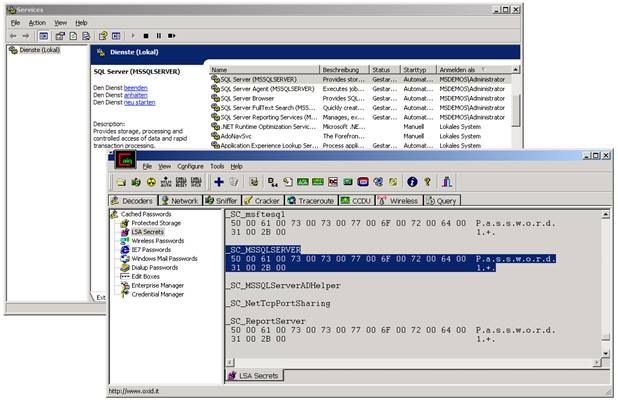618x402 pixels.
Task: Switch to the CCDU tab
Action: coord(356,201)
